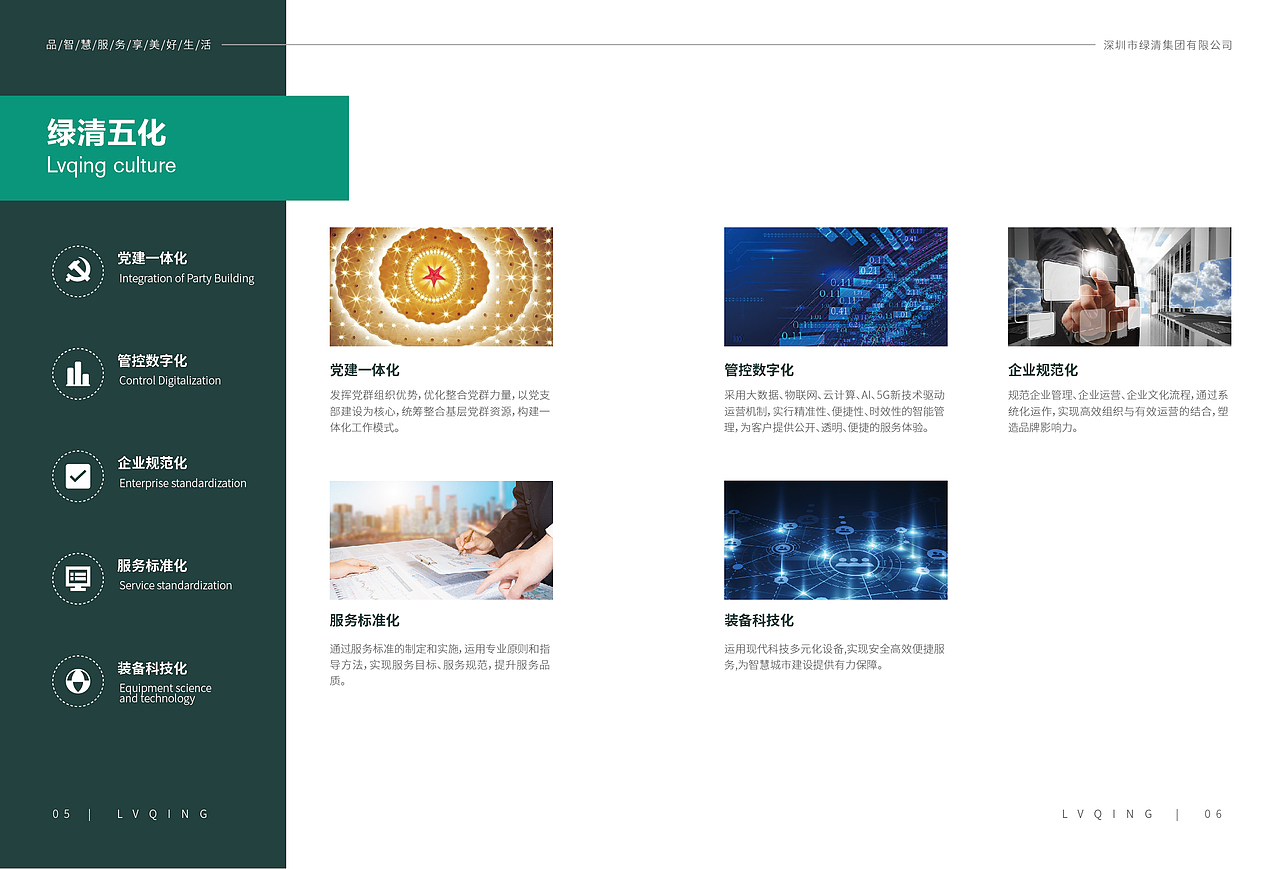Viewport: 1280px width, 869px height.
Task: Click the party hammer-and-sickle icon
Action: (x=78, y=271)
